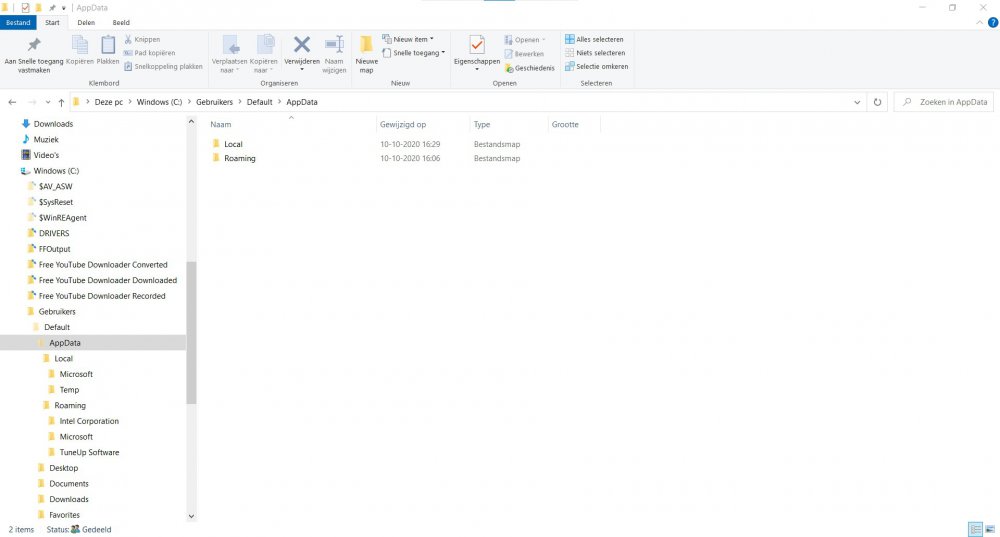The width and height of the screenshot is (1000, 537).
Task: Select TuneUp Software in navigation tree
Action: (x=89, y=452)
